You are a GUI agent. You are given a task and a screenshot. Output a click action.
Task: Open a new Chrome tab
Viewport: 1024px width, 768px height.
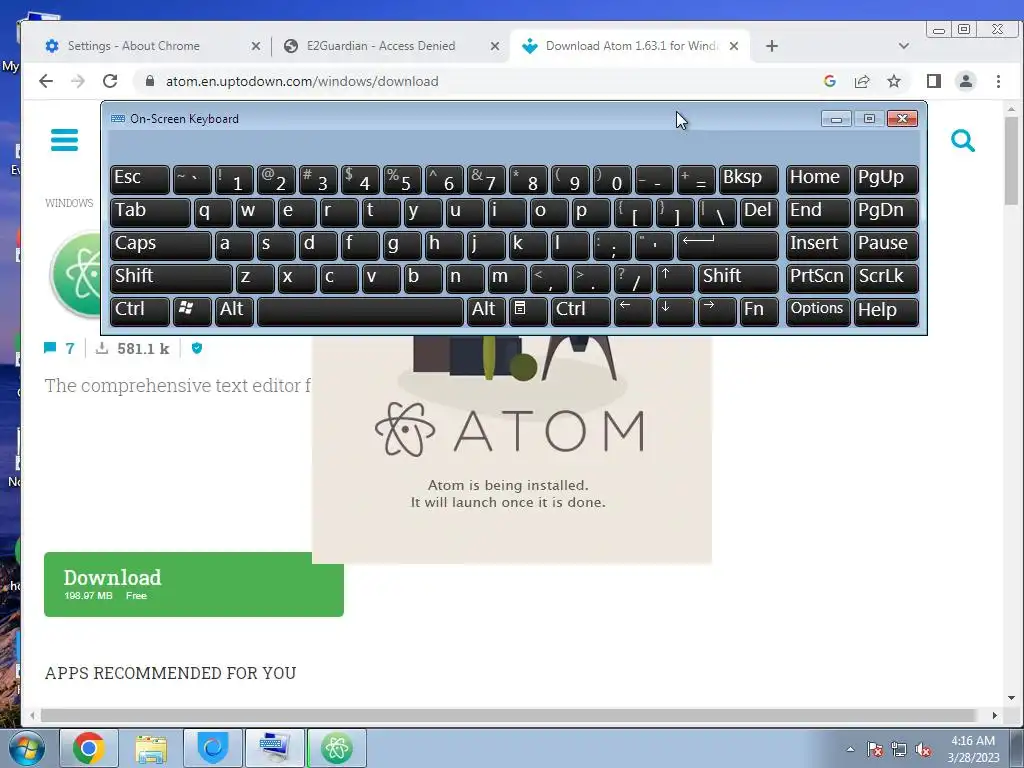click(772, 46)
